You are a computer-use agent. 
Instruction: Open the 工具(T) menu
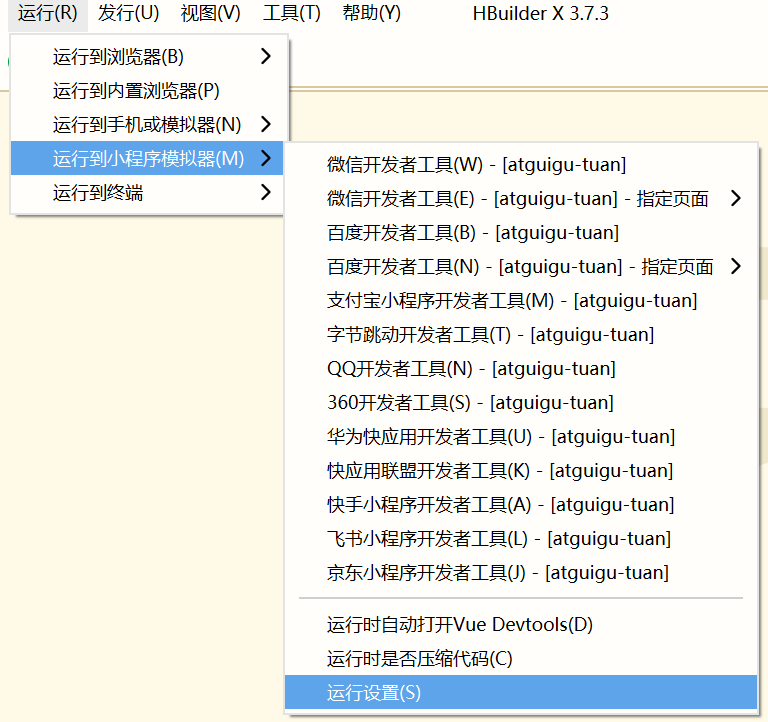pos(291,14)
